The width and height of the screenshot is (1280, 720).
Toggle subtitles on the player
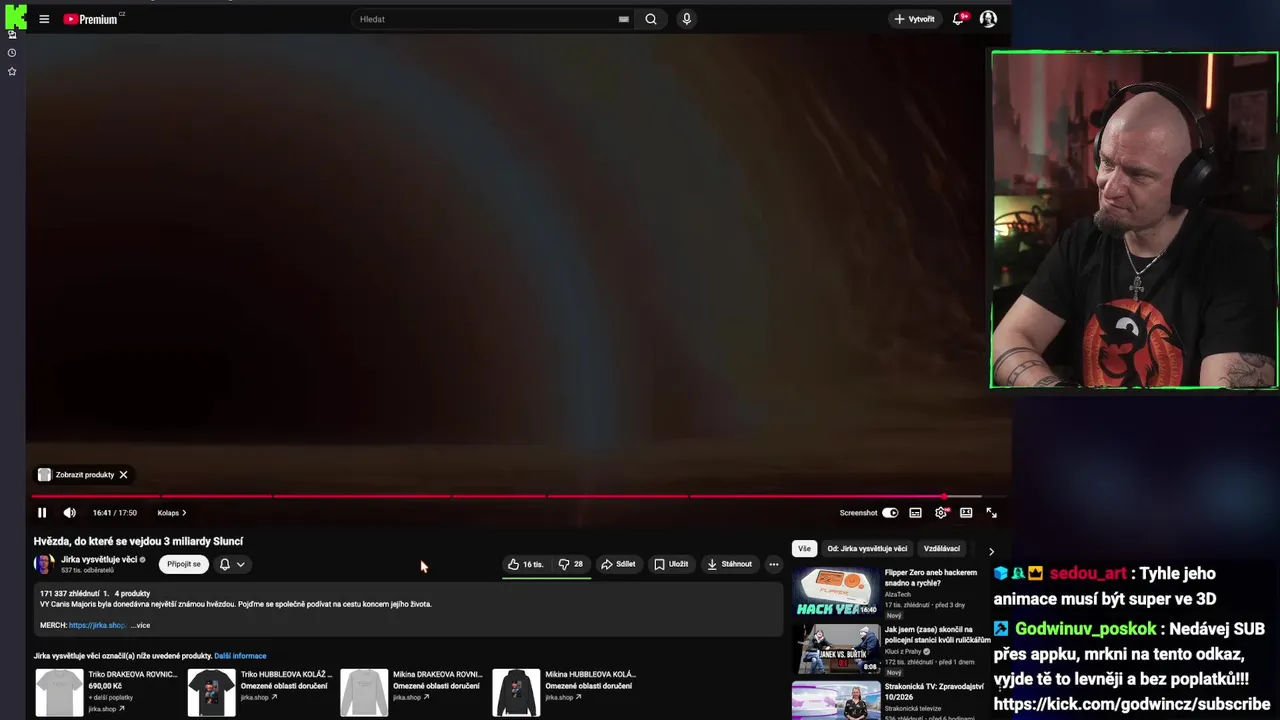click(x=915, y=513)
